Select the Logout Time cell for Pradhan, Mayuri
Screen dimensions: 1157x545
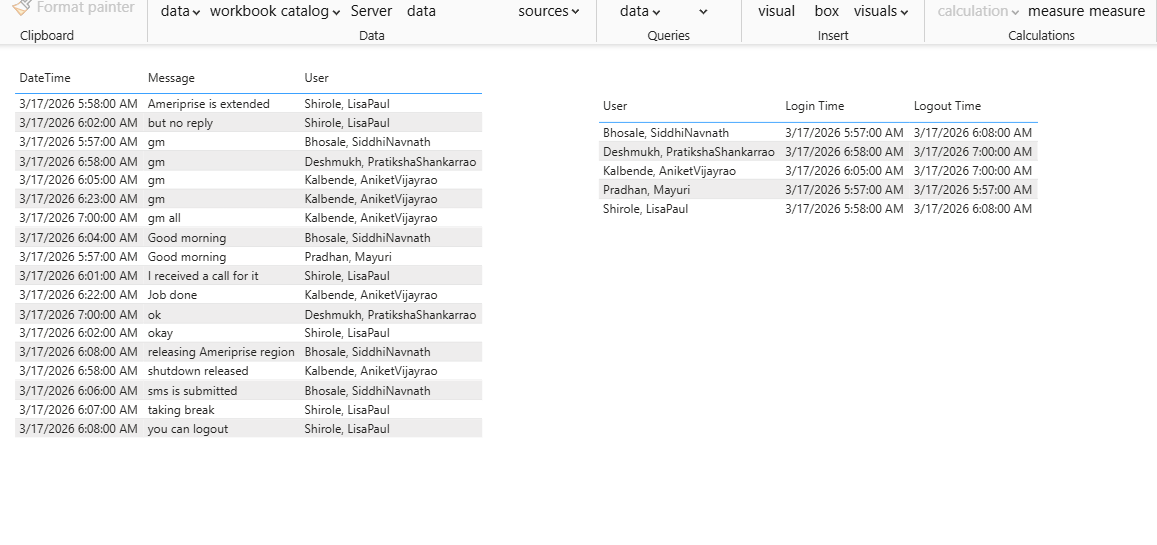point(973,190)
